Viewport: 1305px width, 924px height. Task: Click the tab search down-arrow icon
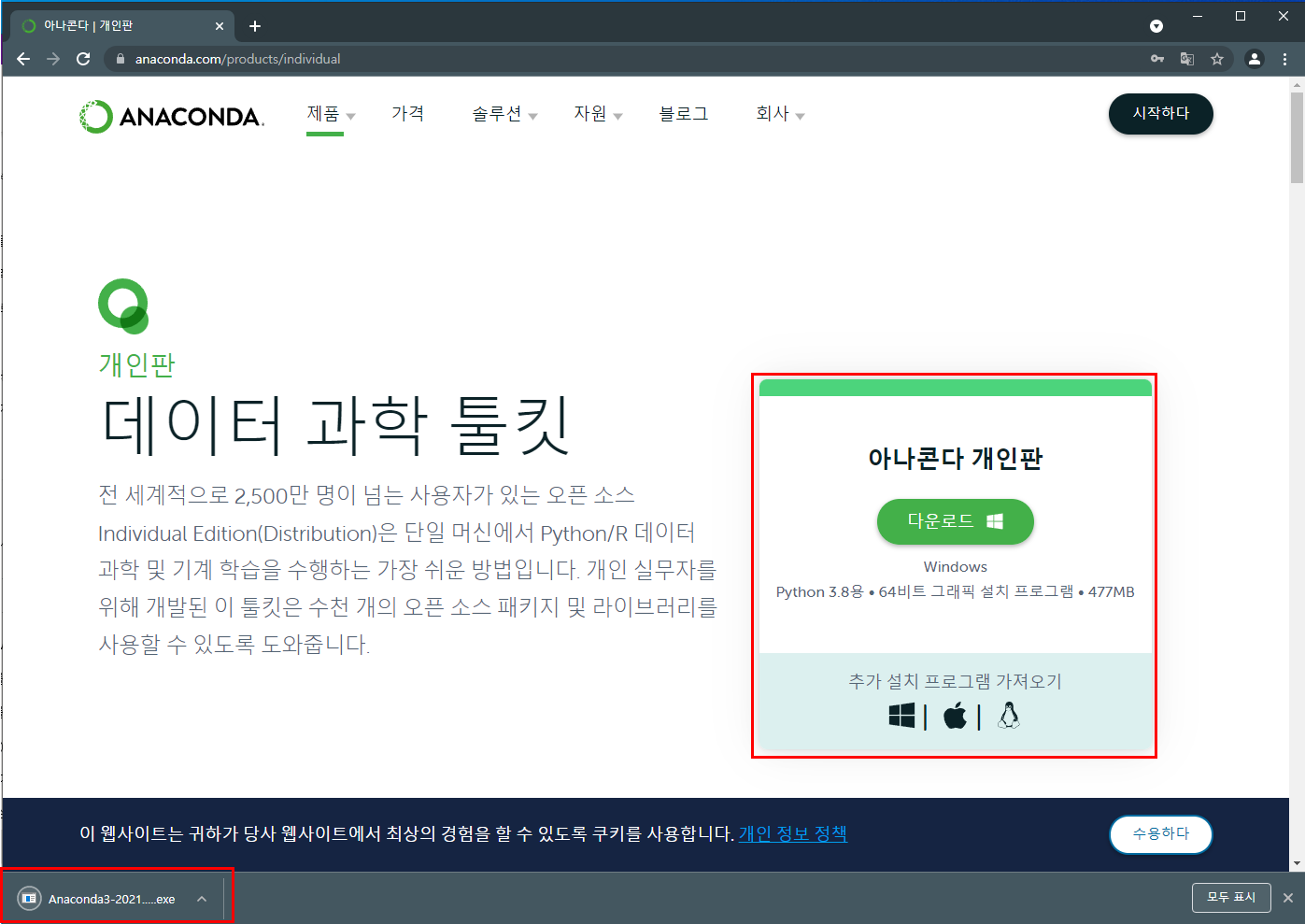pyautogui.click(x=1156, y=26)
